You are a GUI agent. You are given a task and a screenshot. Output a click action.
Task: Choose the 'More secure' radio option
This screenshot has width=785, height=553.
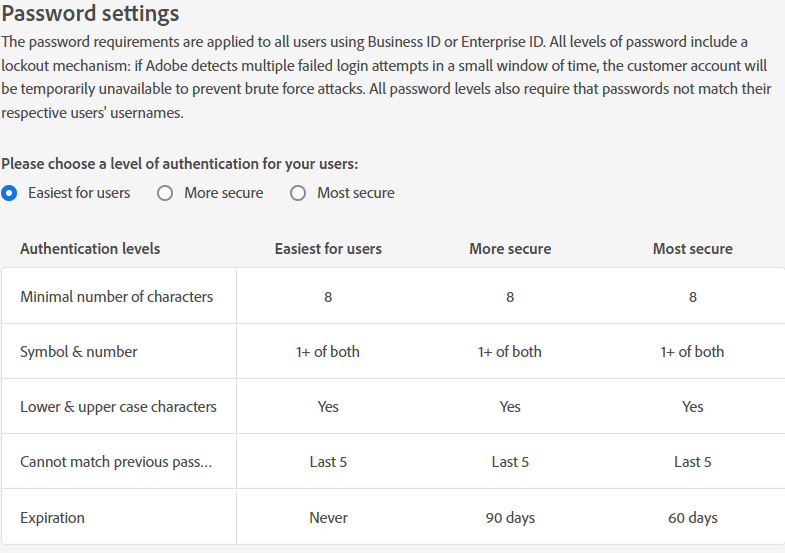click(166, 193)
